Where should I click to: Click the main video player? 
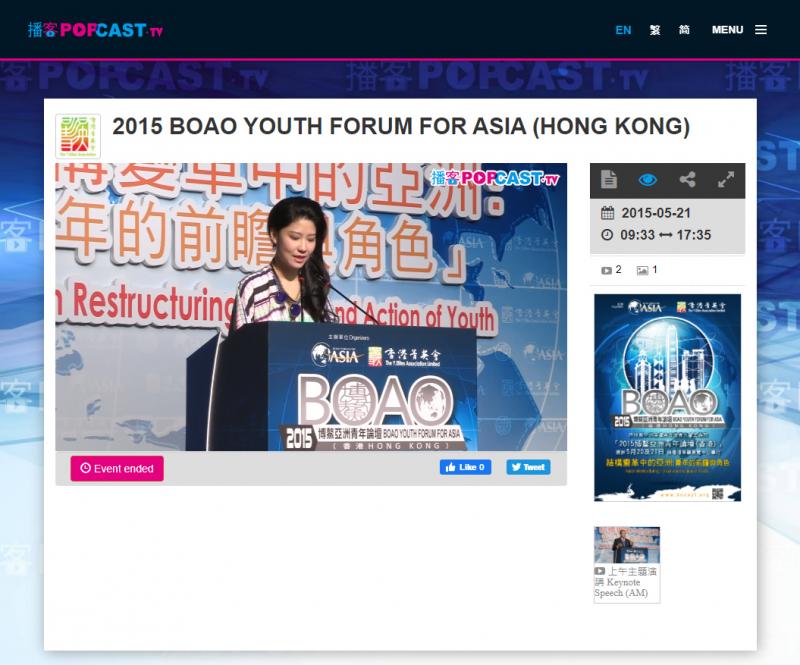click(x=311, y=307)
